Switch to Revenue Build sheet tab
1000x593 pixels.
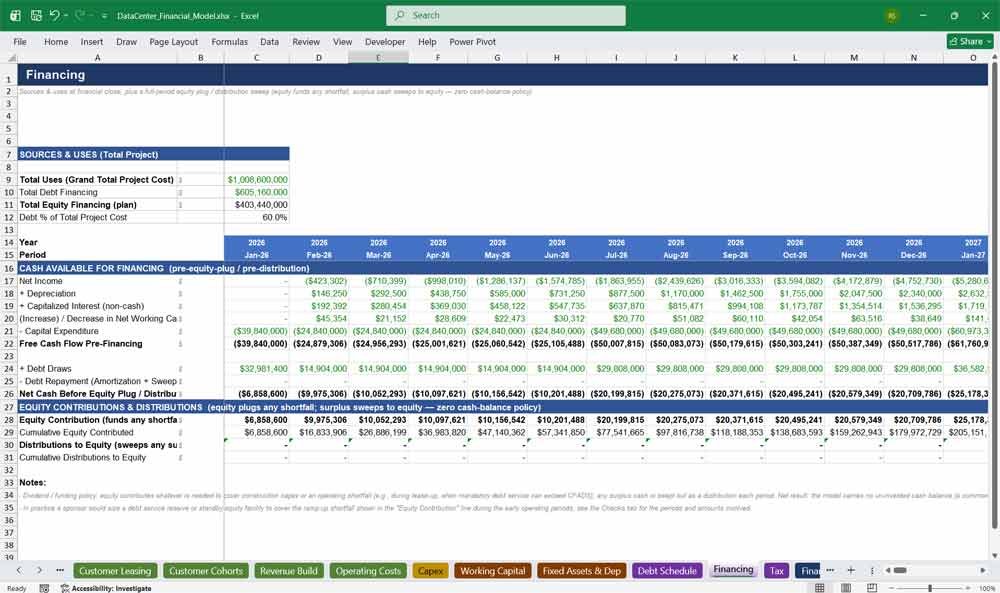pyautogui.click(x=289, y=571)
